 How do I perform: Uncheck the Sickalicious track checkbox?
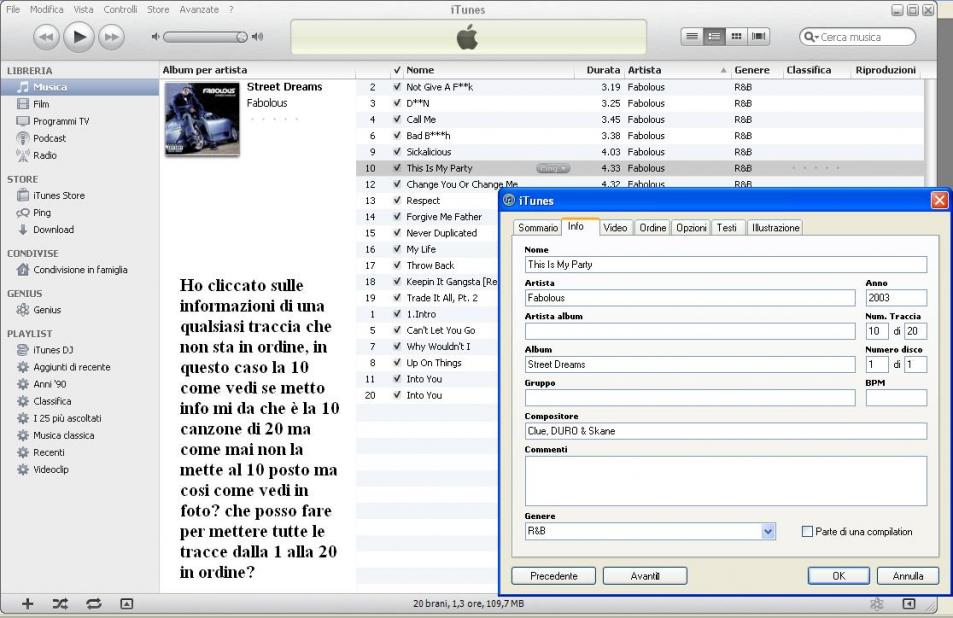coord(397,151)
